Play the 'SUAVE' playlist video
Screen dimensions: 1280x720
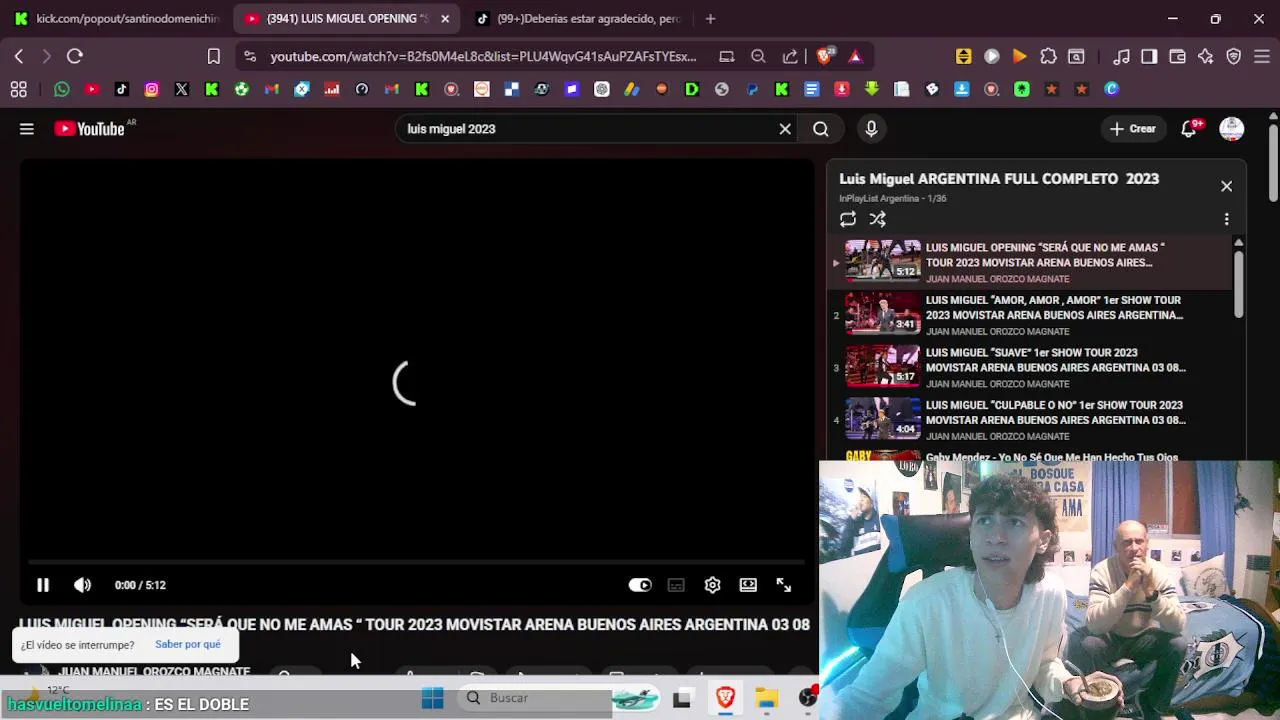coord(1029,367)
